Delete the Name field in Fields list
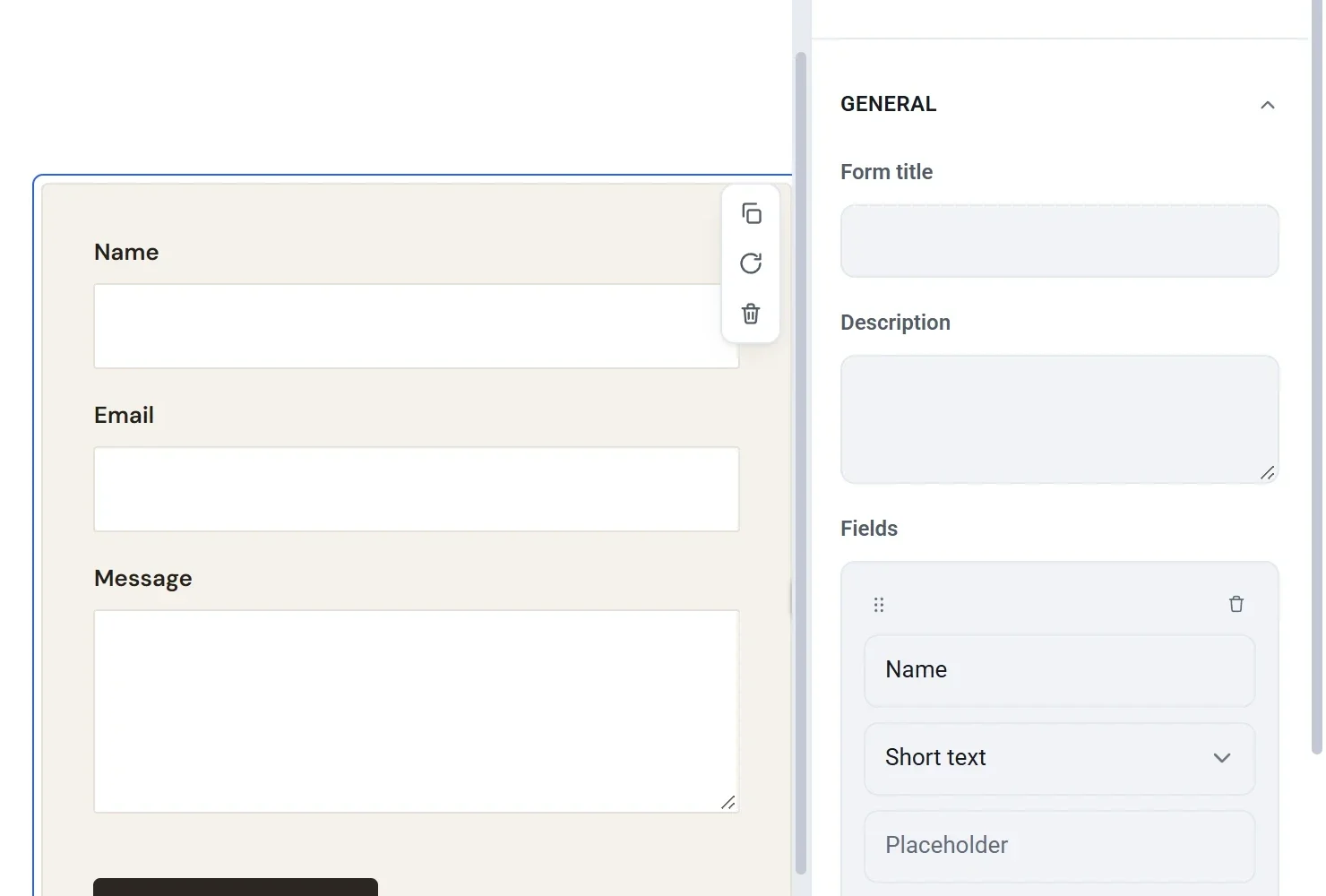The height and width of the screenshot is (896, 1326). (x=1236, y=604)
